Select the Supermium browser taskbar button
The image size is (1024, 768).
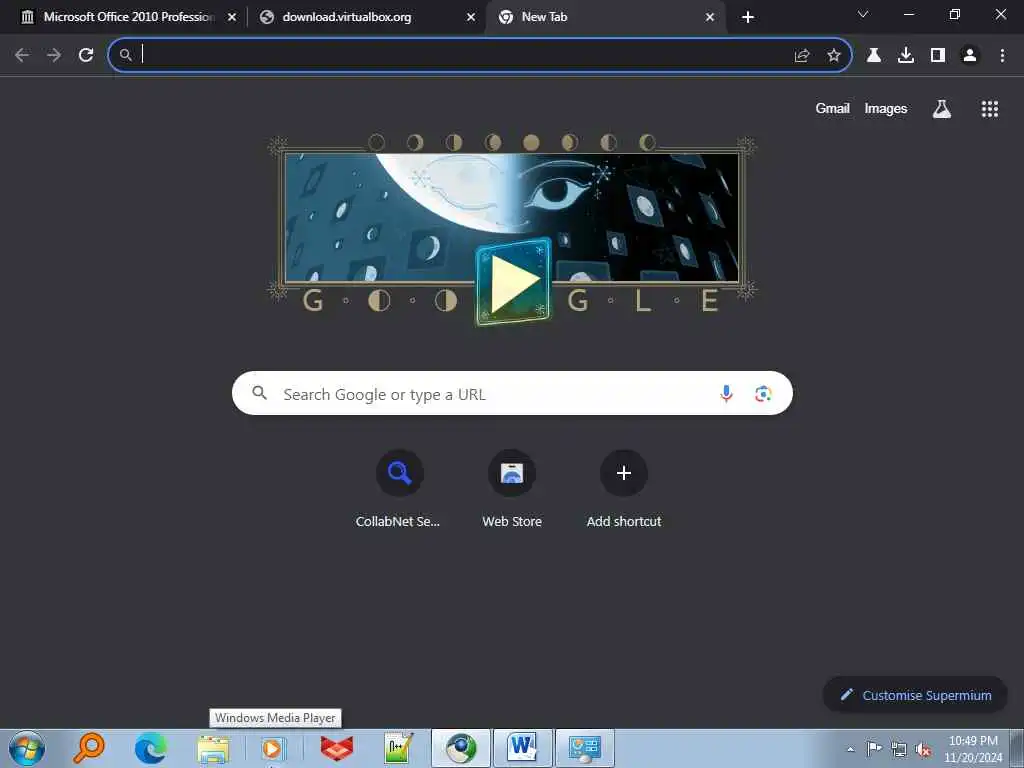(460, 748)
